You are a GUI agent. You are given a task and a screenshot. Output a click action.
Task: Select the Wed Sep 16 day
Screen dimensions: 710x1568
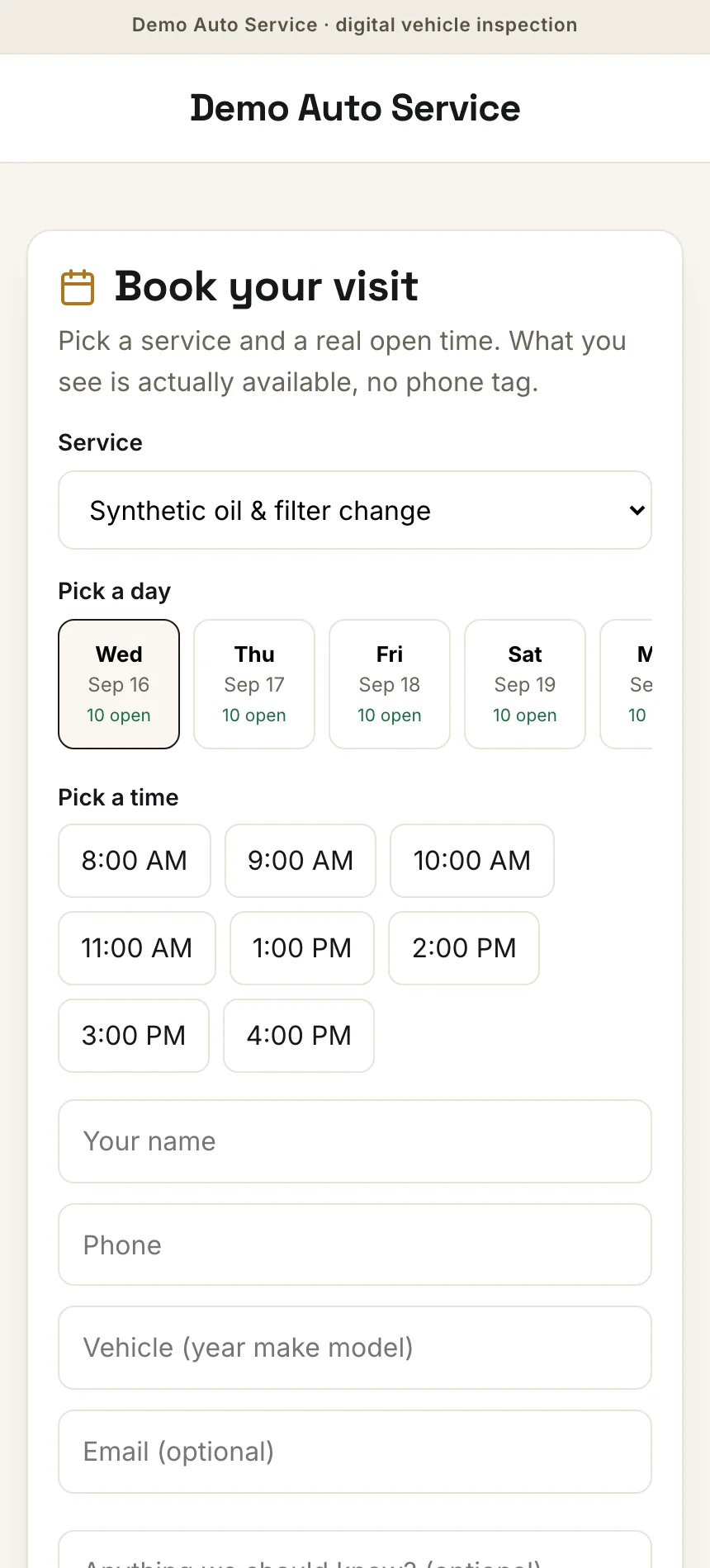(119, 684)
